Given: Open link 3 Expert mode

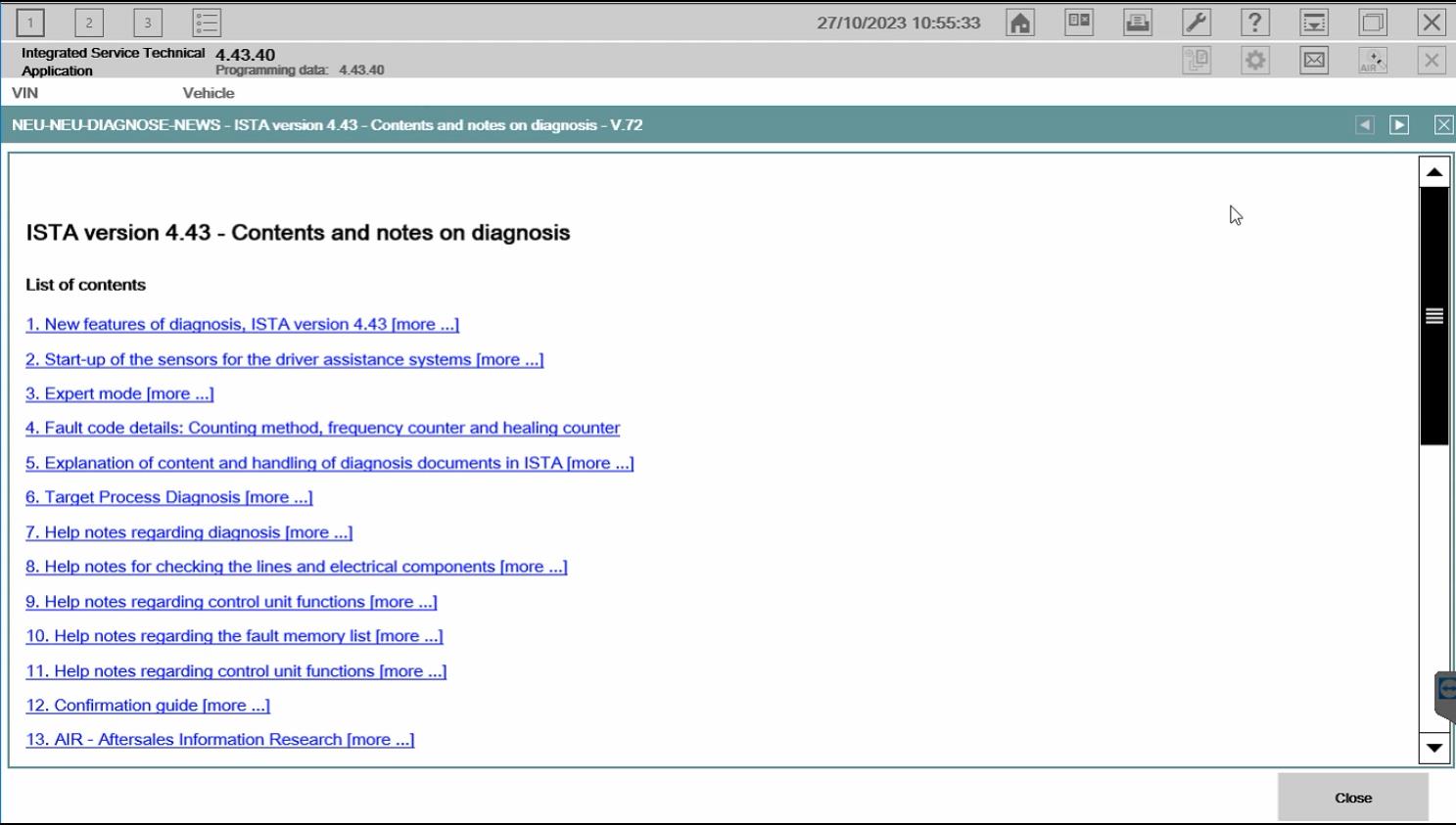Looking at the screenshot, I should [119, 393].
